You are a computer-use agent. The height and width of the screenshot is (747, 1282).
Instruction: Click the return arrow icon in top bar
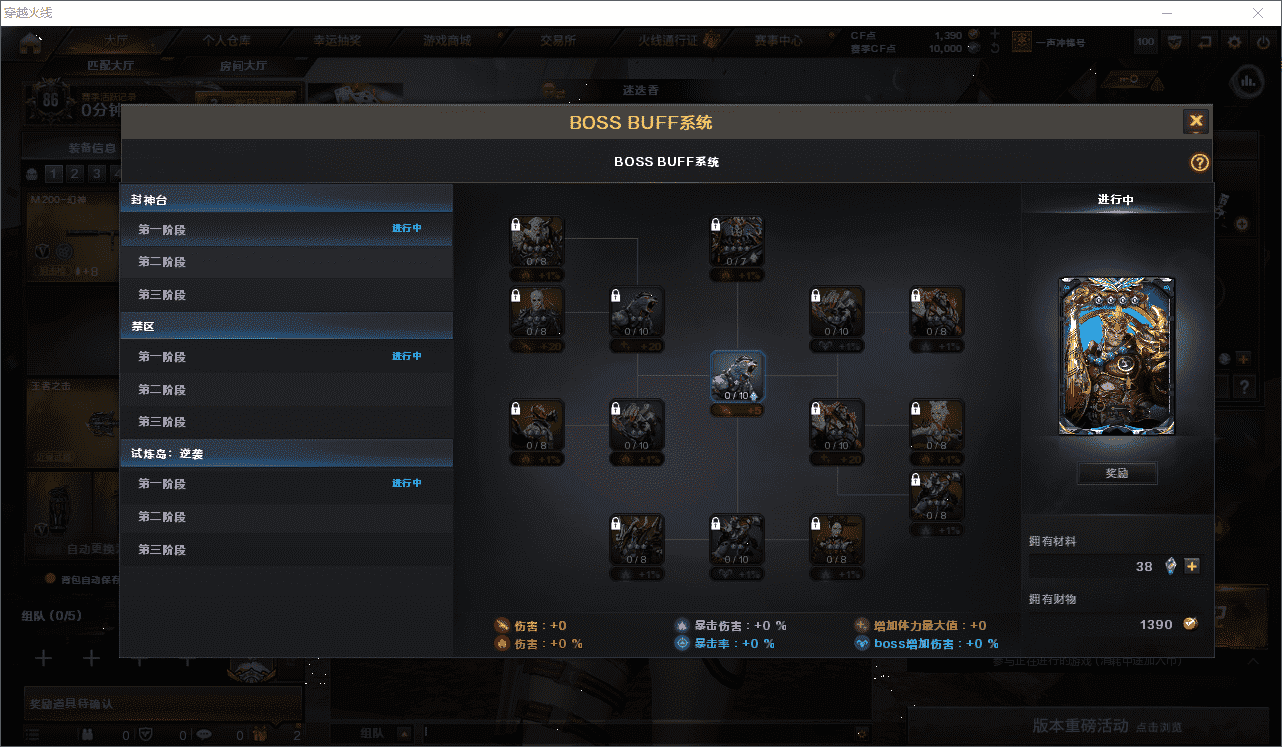[1205, 42]
